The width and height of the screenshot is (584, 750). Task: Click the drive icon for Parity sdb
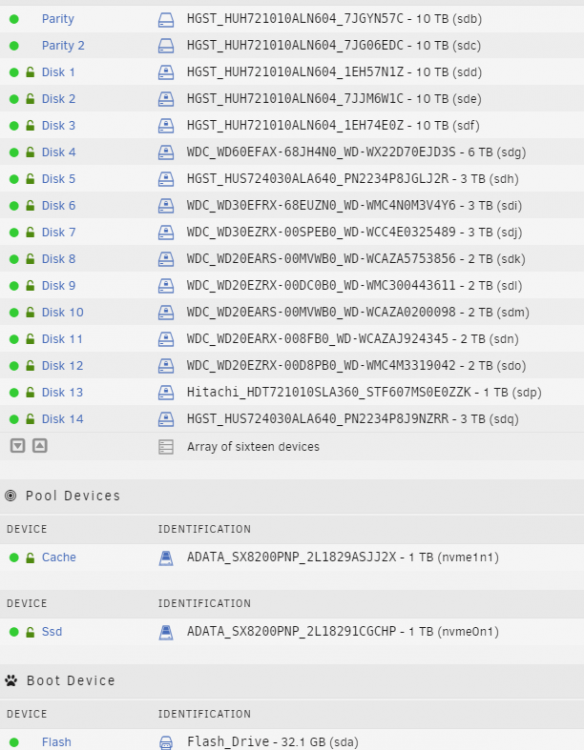(x=166, y=20)
